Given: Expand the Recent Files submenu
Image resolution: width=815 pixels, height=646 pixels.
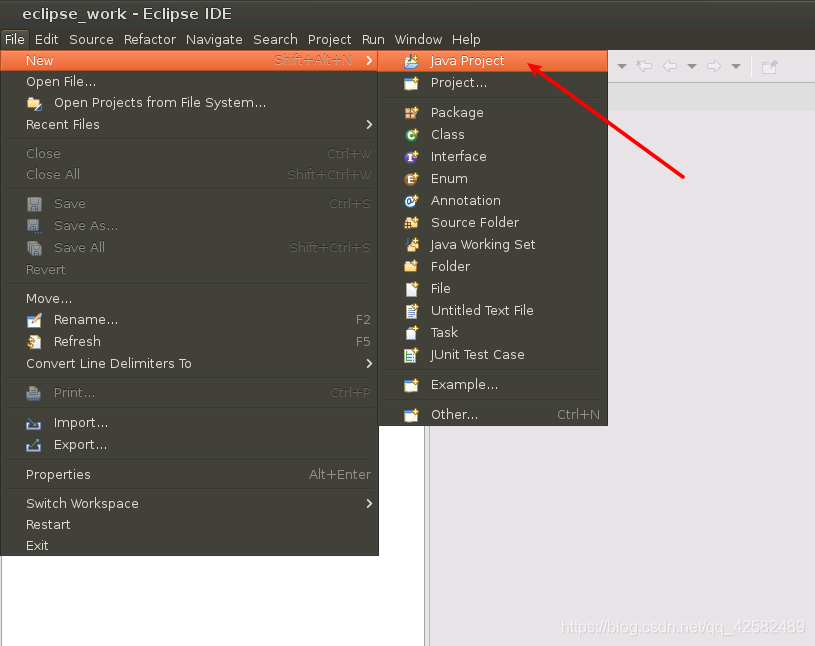Looking at the screenshot, I should (x=369, y=125).
